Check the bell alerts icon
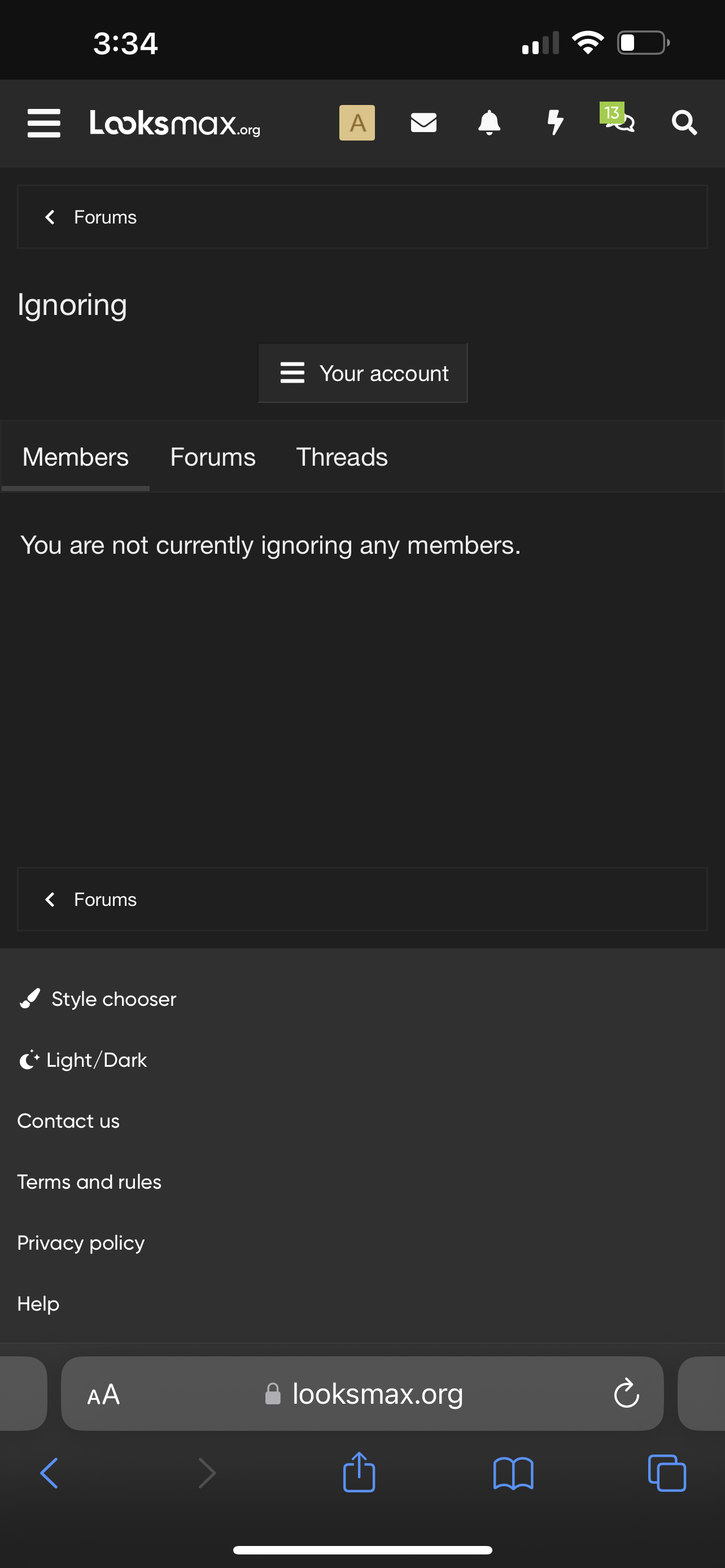This screenshot has height=1568, width=725. pos(489,122)
